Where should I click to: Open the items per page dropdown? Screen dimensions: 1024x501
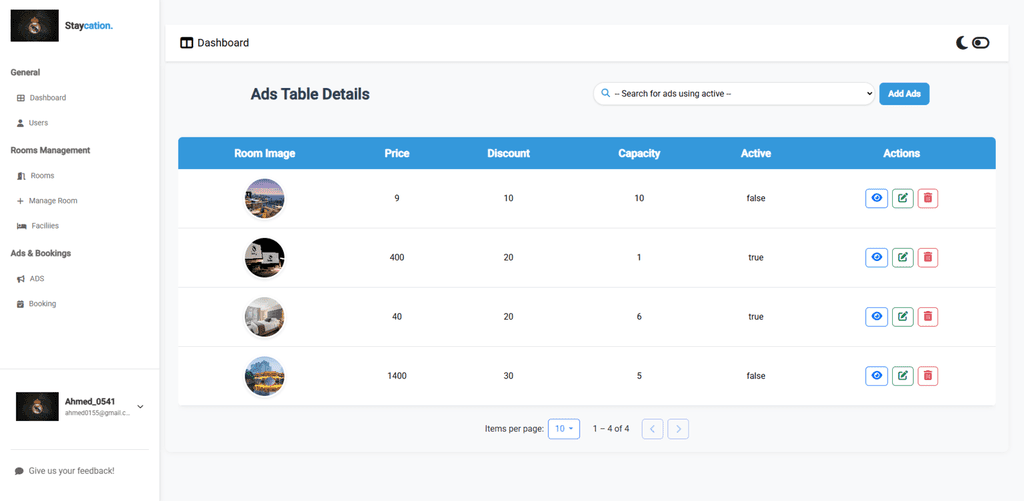tap(563, 429)
